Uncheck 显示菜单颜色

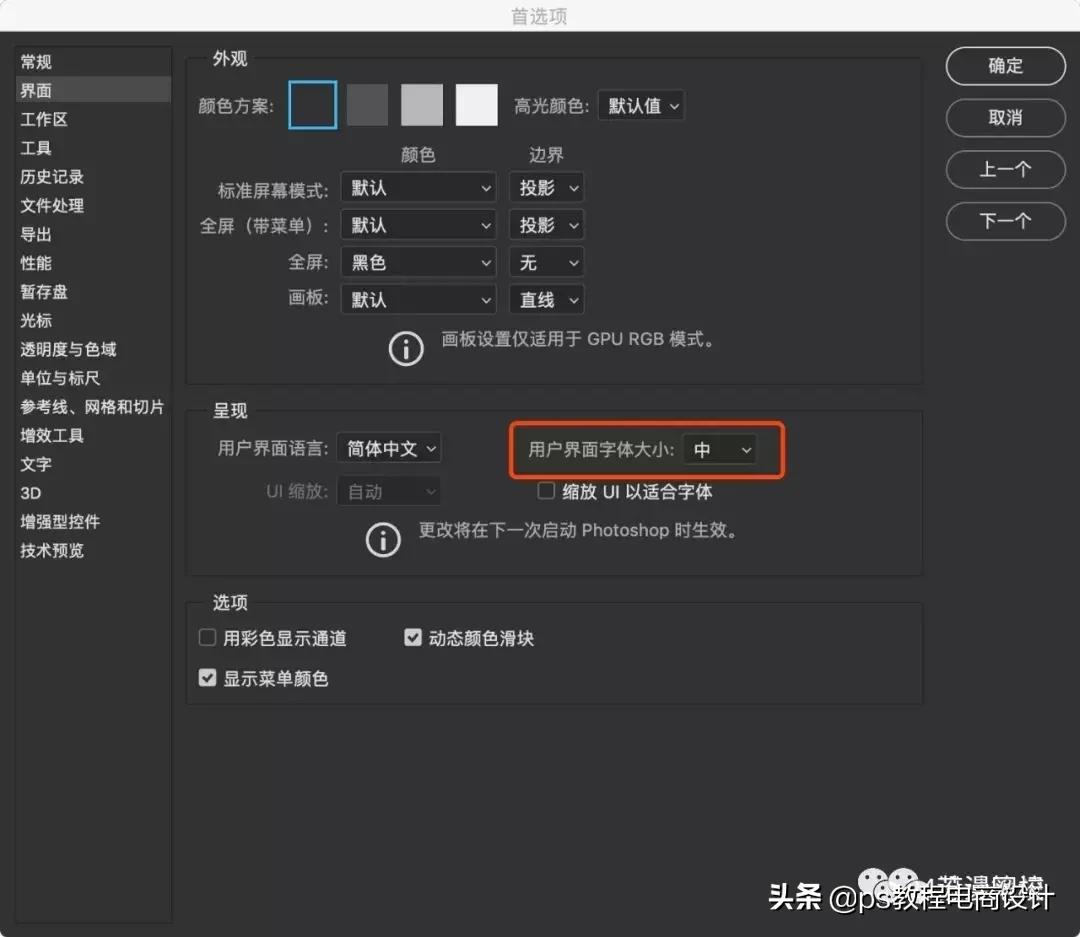click(207, 677)
